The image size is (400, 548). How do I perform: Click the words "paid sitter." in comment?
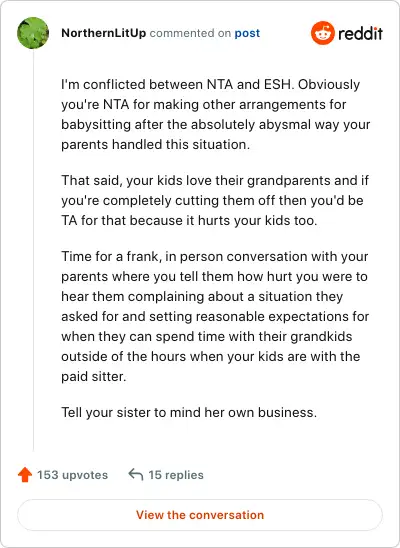94,376
